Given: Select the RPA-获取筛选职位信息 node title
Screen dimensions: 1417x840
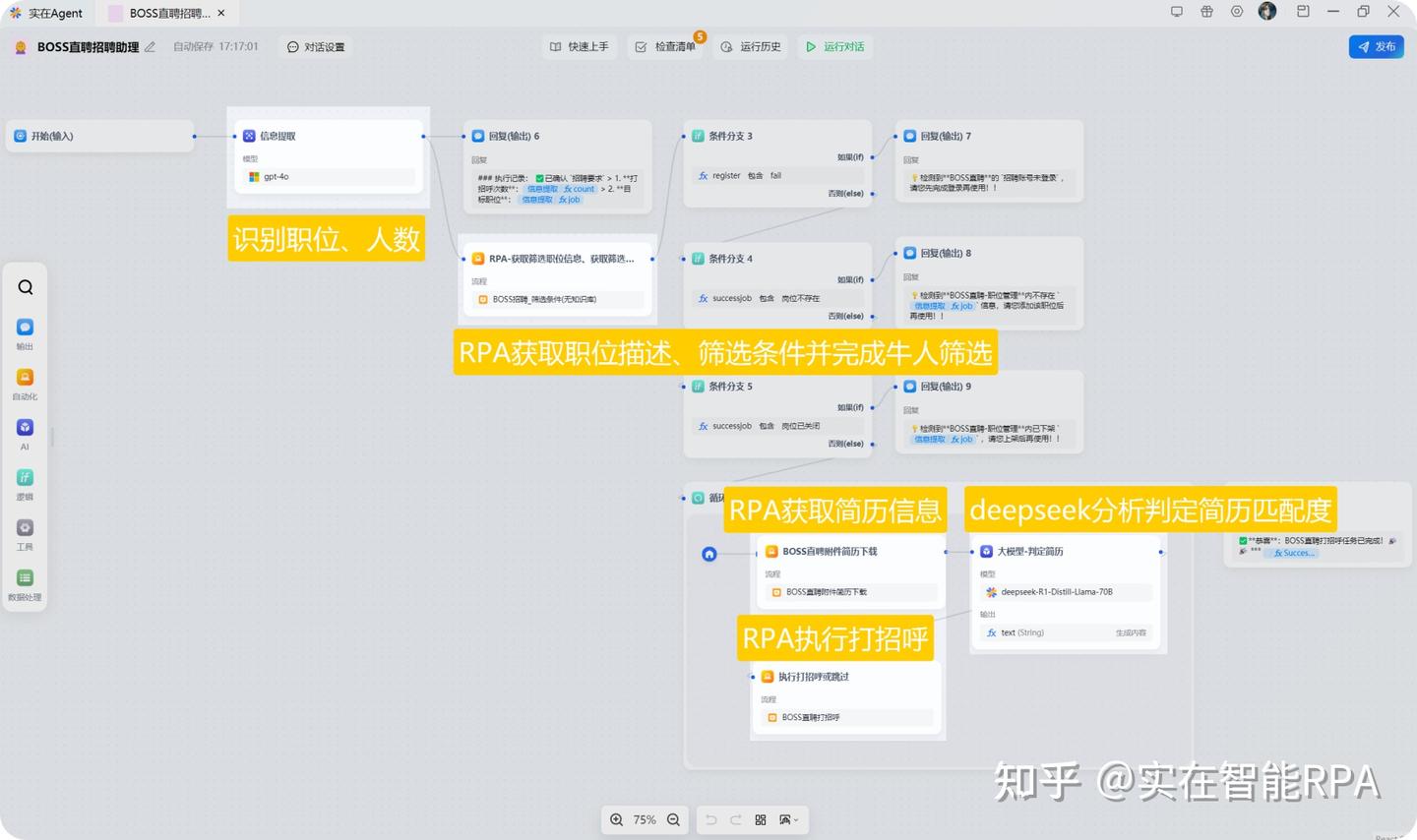Looking at the screenshot, I should click(561, 259).
